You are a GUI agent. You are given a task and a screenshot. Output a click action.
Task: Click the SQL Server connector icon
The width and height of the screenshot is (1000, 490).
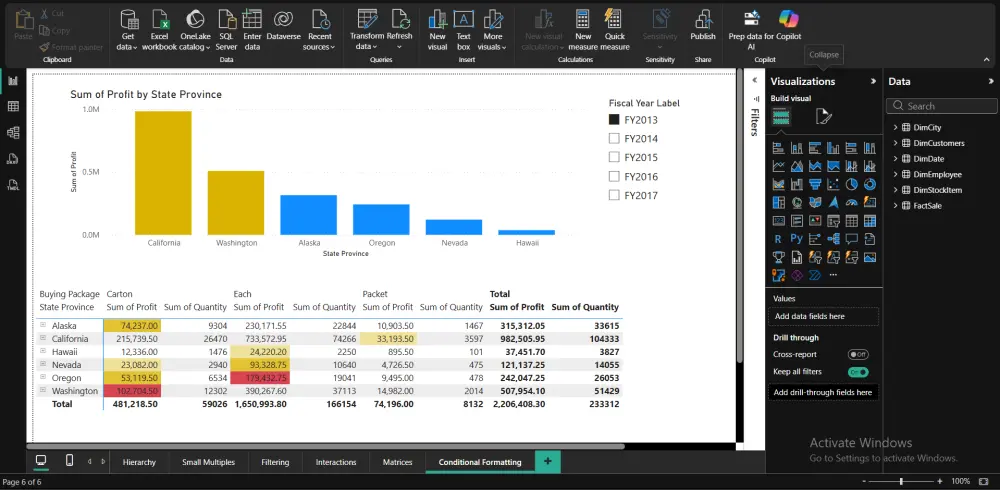tap(226, 19)
